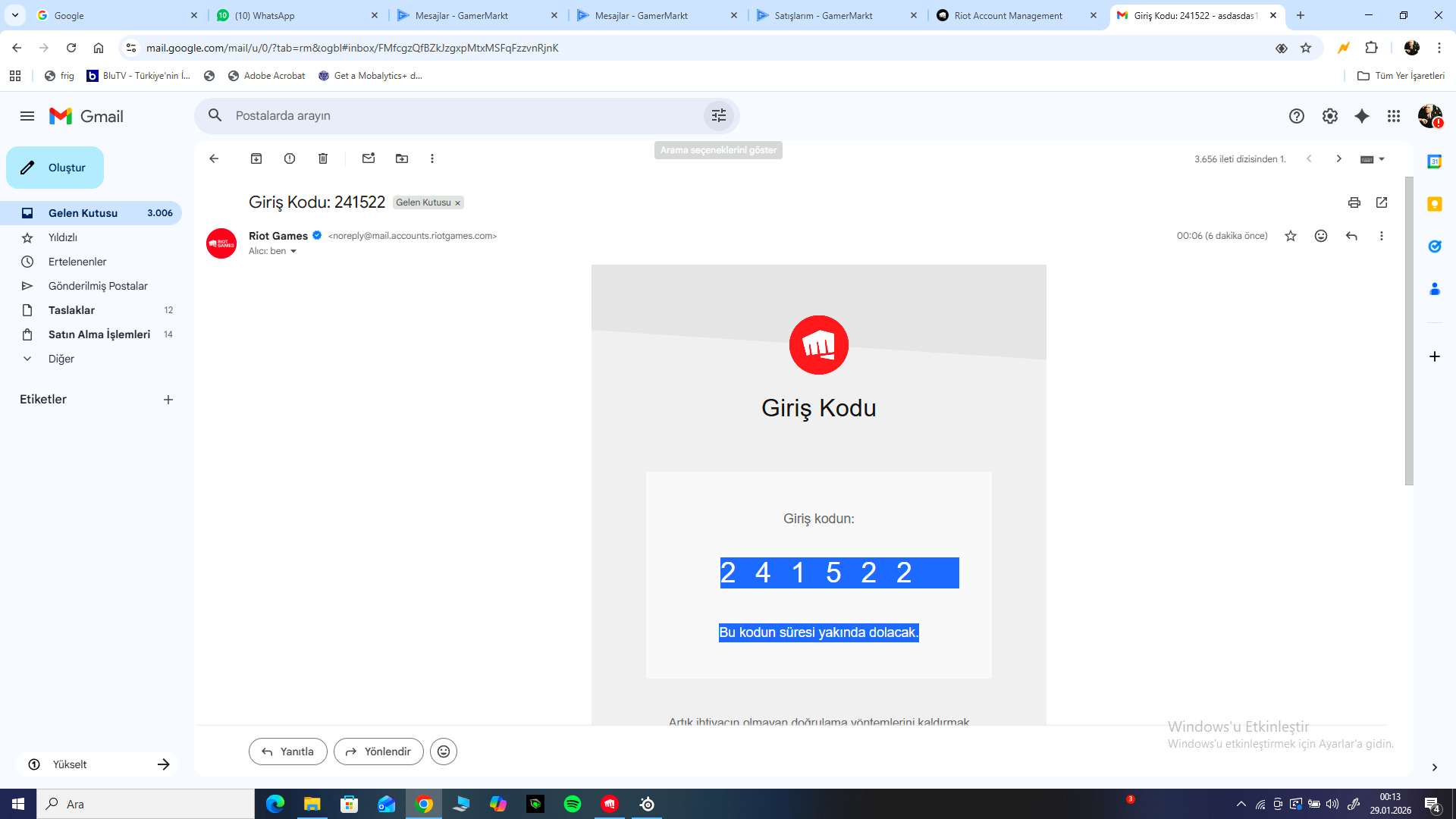
Task: Open more actions in the email toolbar
Action: [432, 158]
